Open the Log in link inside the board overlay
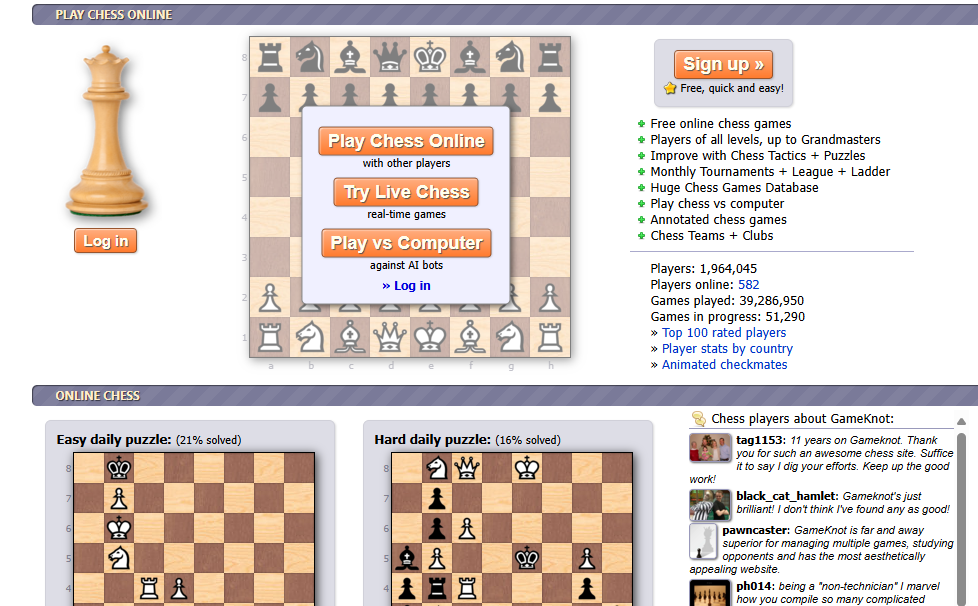The width and height of the screenshot is (978, 606). coord(406,285)
